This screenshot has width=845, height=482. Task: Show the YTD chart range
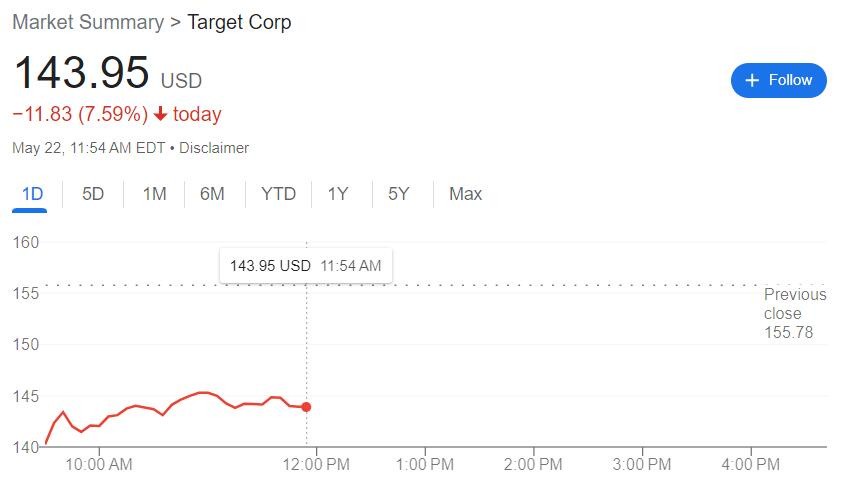pos(278,194)
